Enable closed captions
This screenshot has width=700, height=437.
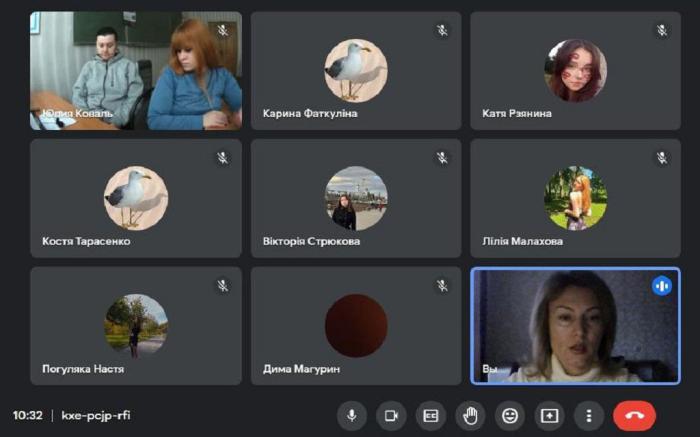coord(431,415)
